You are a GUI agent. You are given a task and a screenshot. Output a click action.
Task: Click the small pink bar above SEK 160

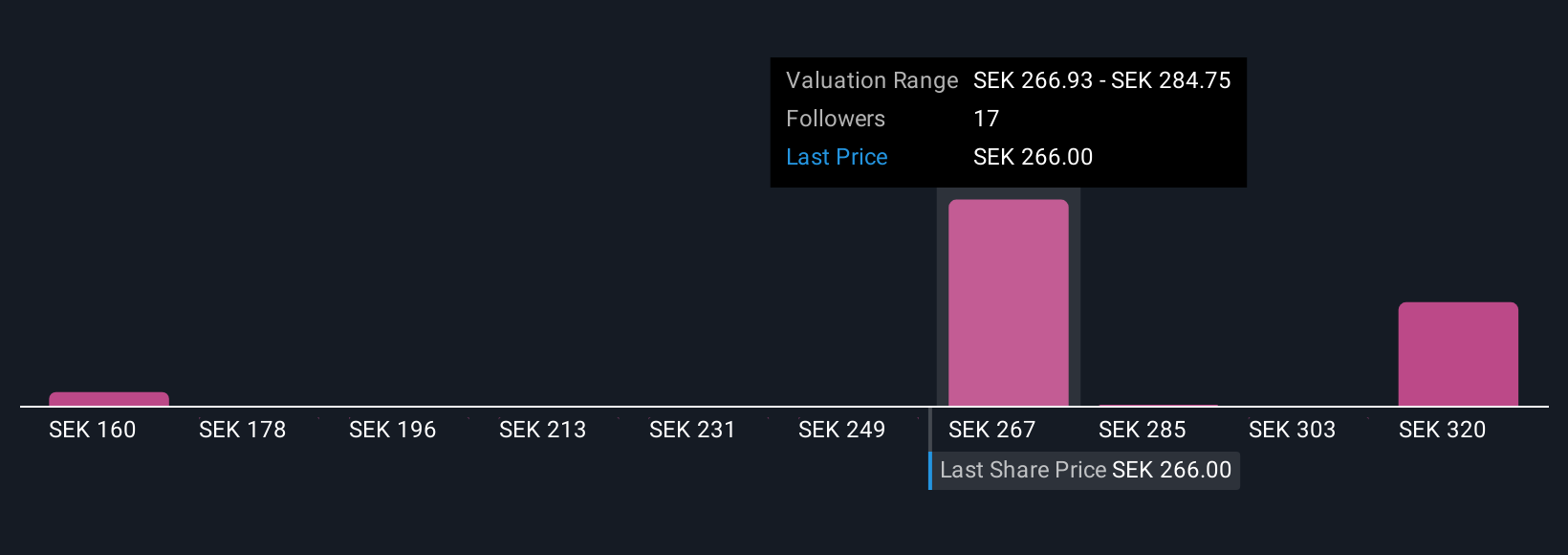(x=109, y=399)
